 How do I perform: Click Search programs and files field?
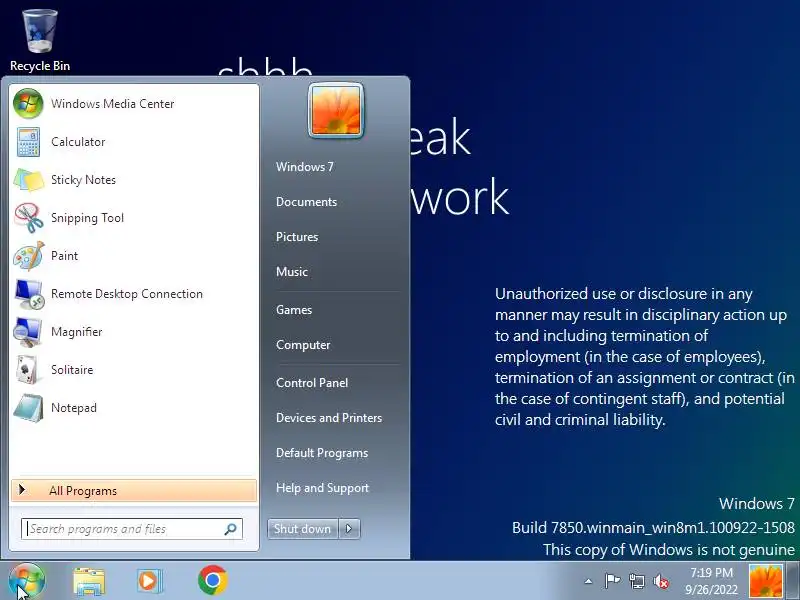(x=132, y=529)
